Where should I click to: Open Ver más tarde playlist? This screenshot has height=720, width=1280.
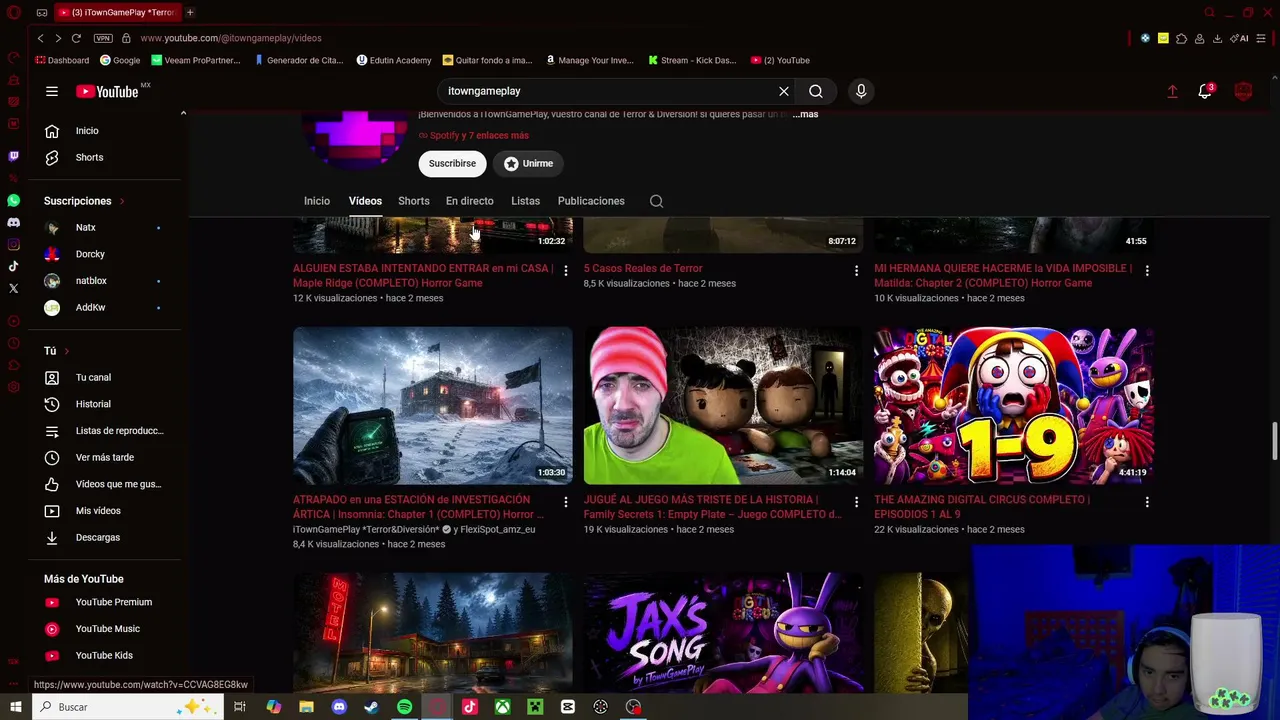[x=104, y=457]
